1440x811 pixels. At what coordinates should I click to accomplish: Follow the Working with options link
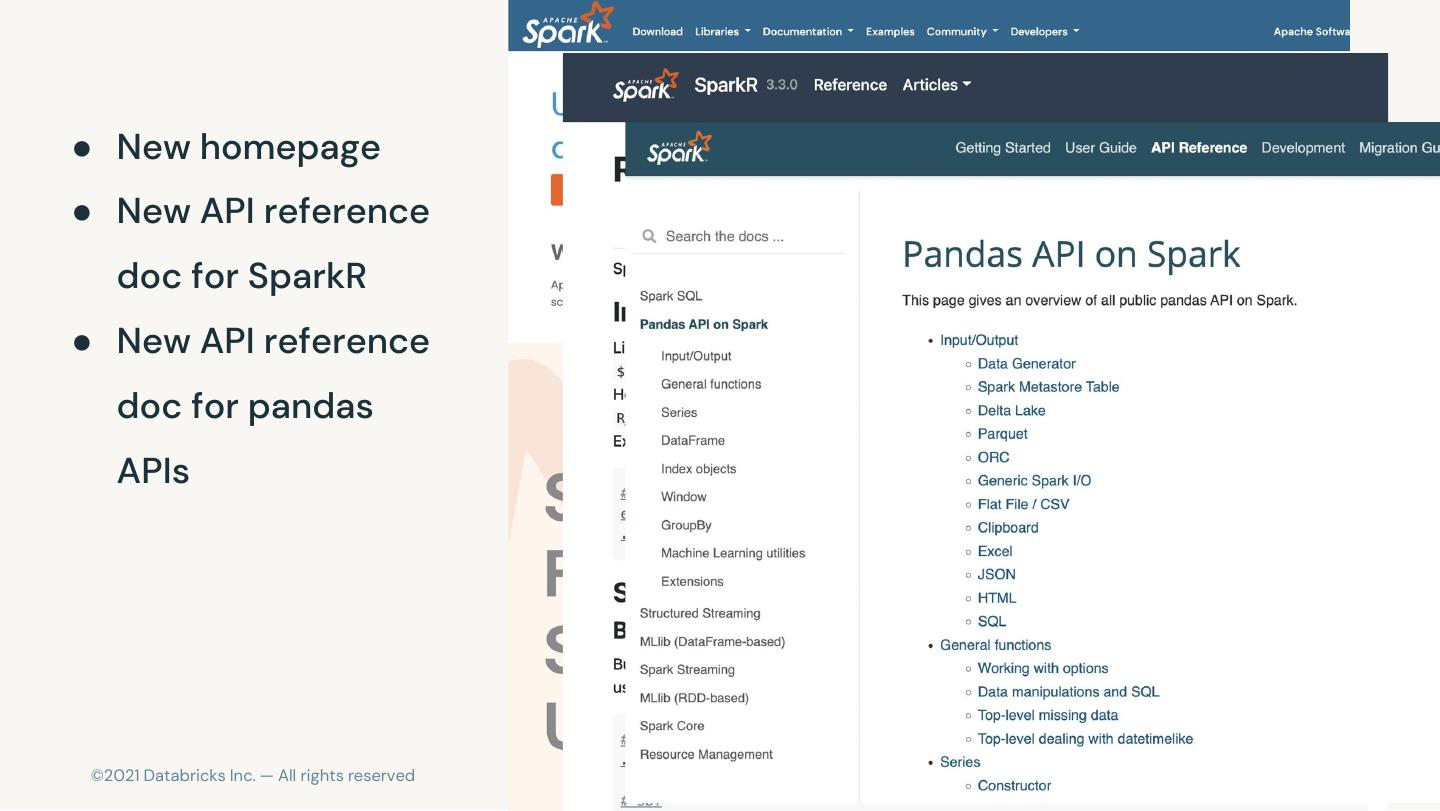point(1043,668)
